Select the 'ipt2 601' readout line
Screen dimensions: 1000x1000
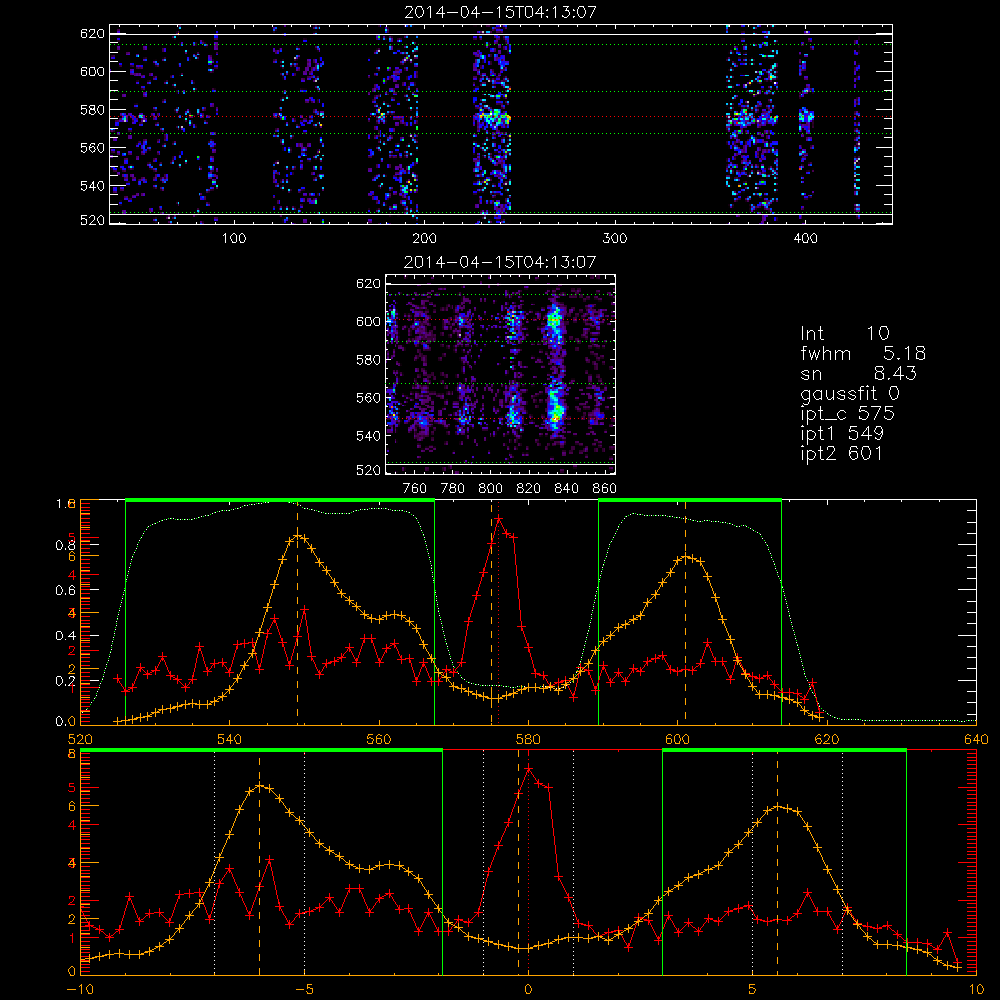(x=842, y=453)
